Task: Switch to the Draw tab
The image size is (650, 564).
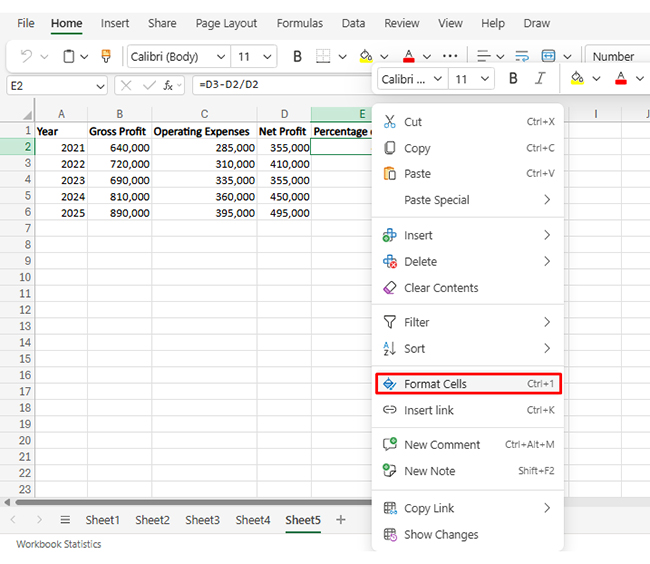Action: (x=536, y=23)
